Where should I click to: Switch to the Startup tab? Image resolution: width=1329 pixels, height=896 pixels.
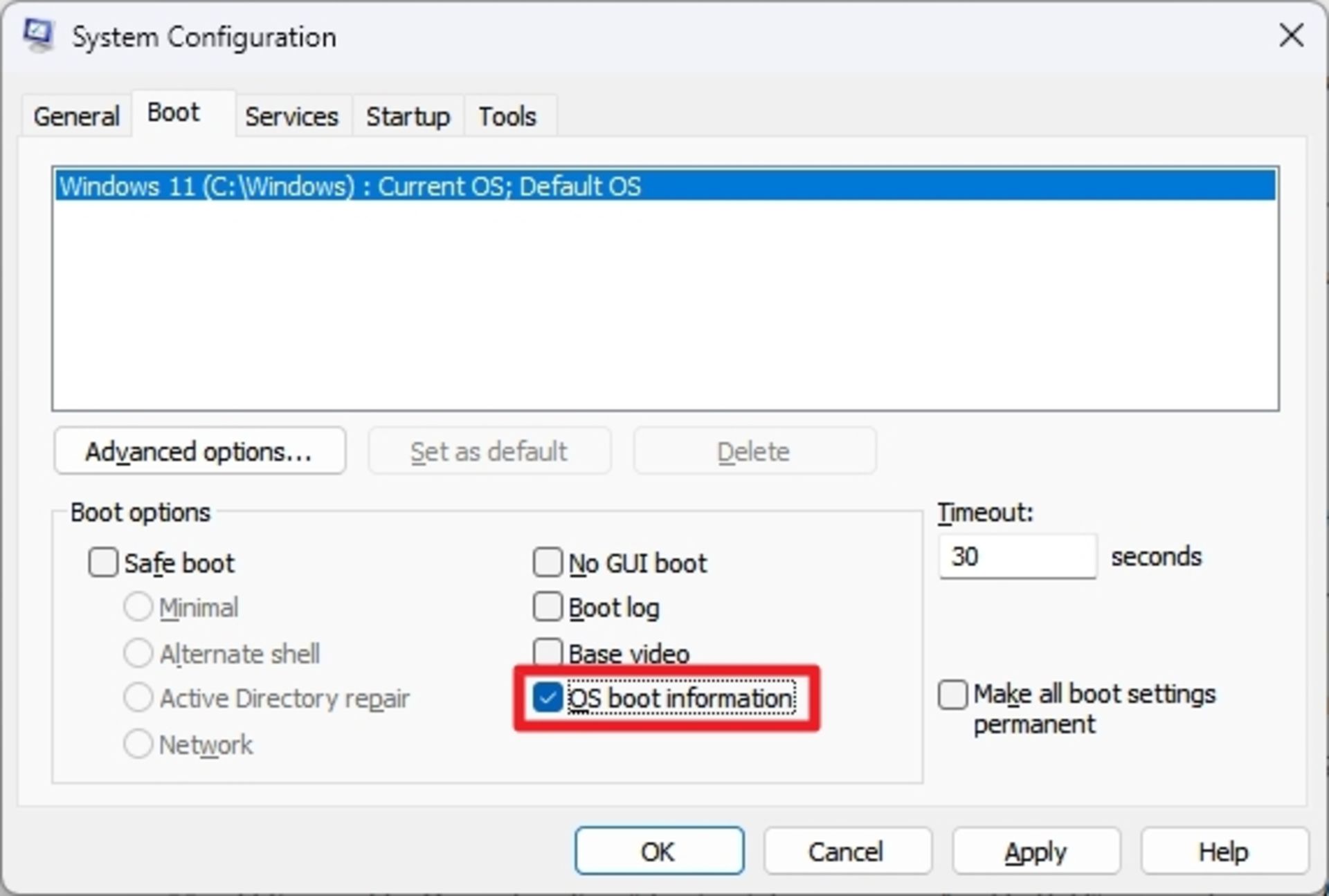coord(407,116)
